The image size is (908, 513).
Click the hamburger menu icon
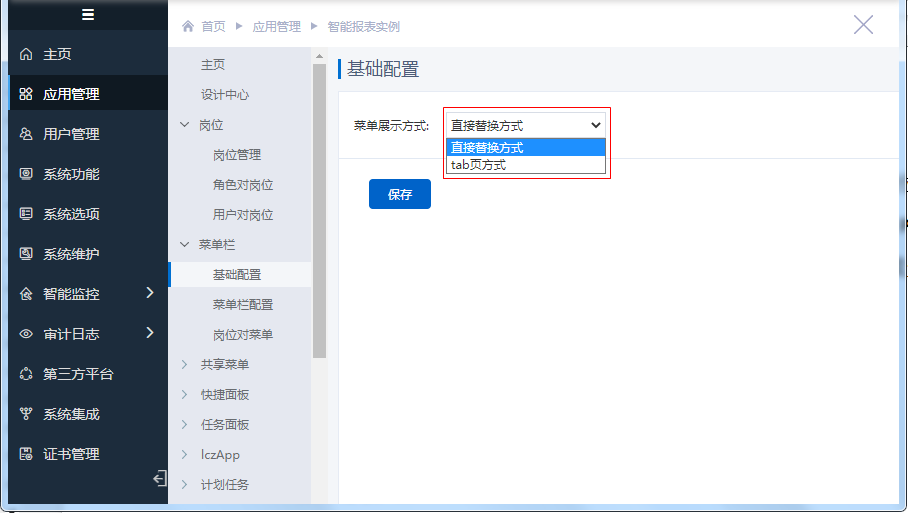(x=88, y=14)
